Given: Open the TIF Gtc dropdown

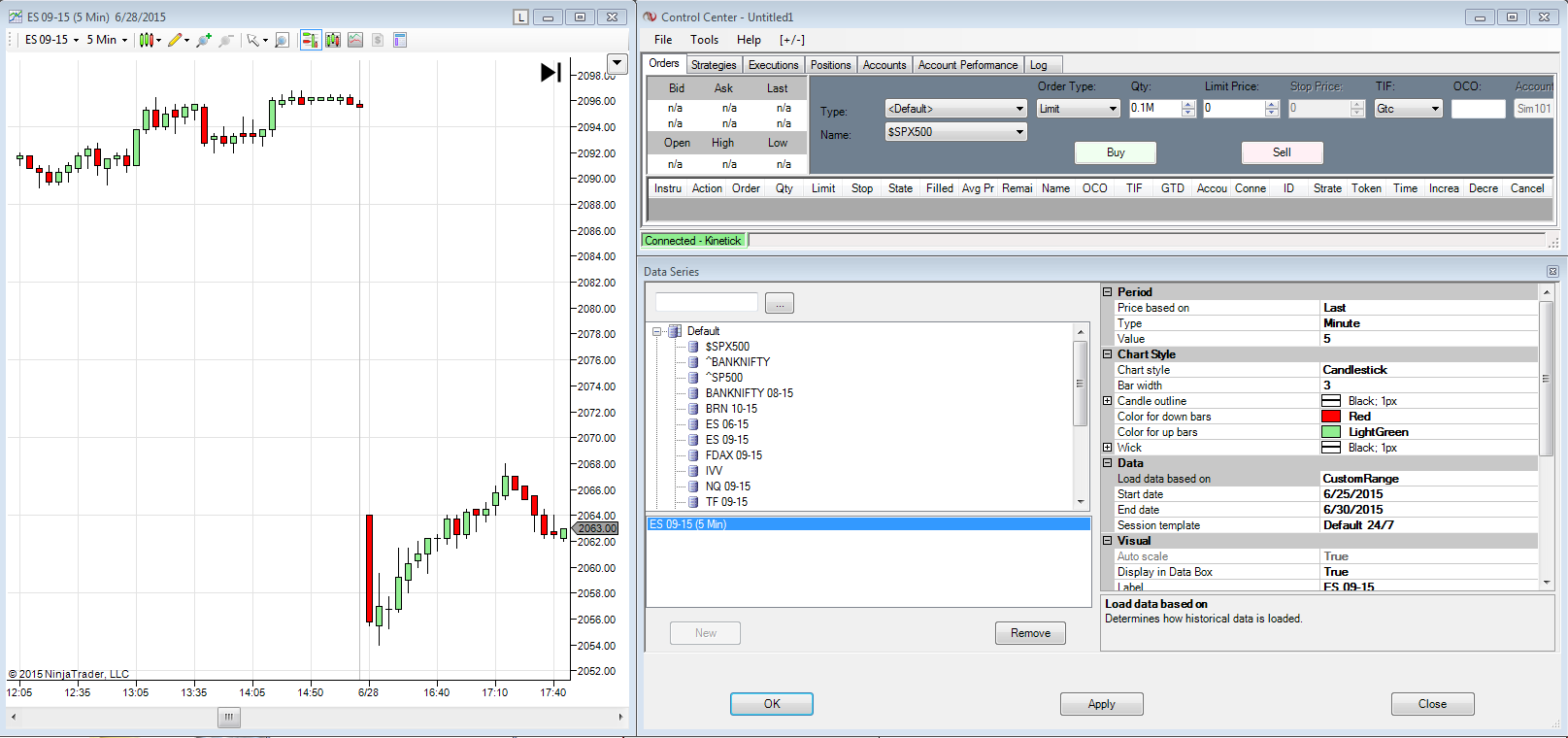Looking at the screenshot, I should tap(1408, 109).
